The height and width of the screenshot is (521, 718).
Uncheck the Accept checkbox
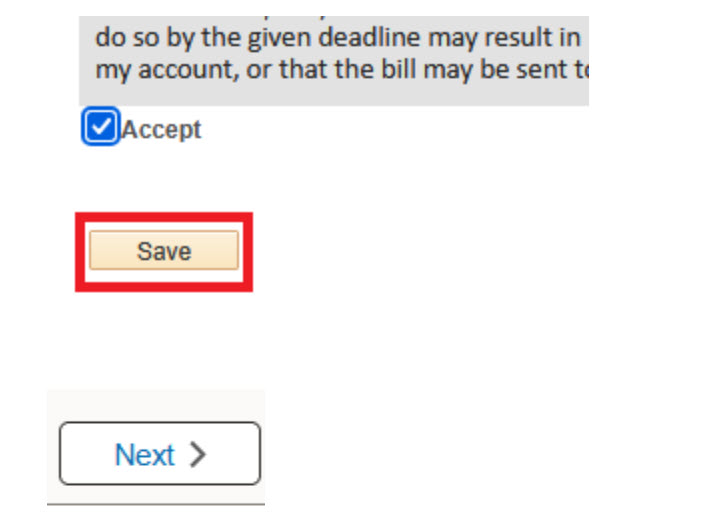coord(101,129)
